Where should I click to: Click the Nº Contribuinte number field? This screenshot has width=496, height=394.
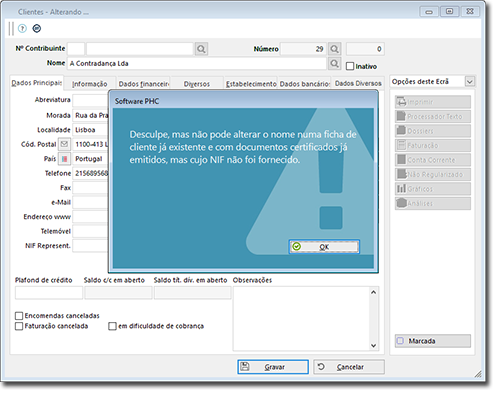[x=140, y=49]
